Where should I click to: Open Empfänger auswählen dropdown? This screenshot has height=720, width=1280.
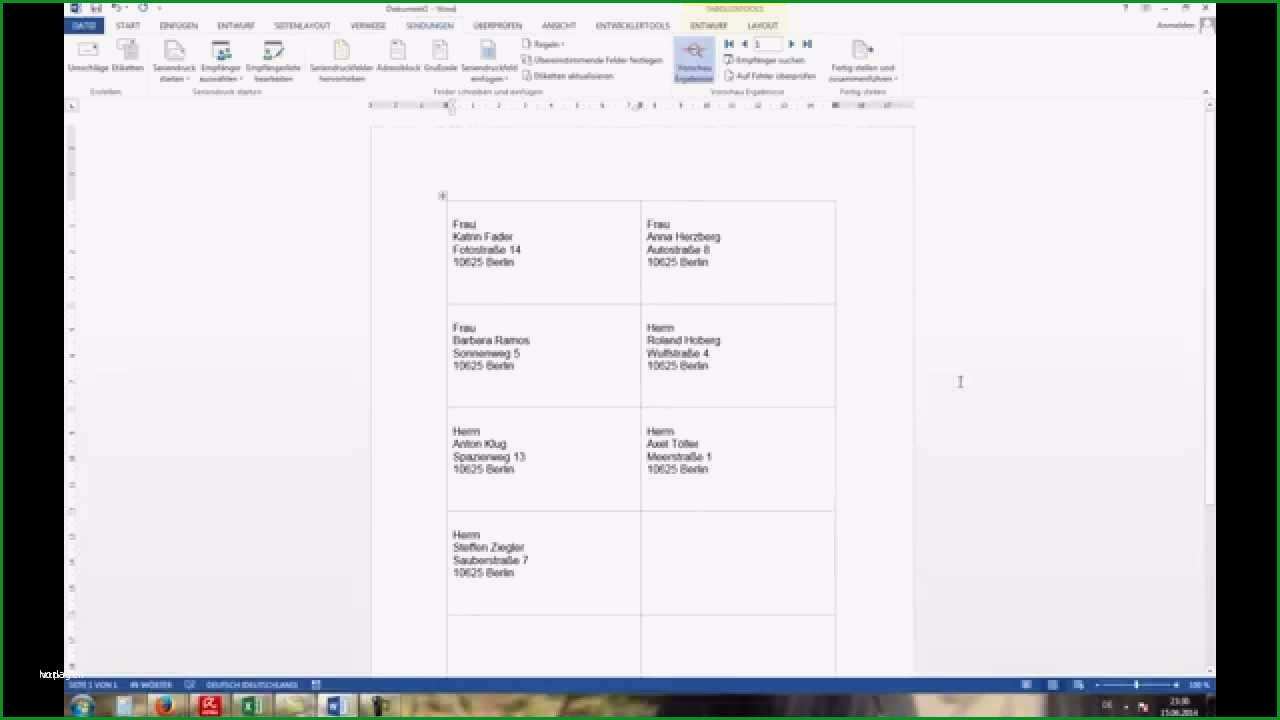click(x=221, y=61)
